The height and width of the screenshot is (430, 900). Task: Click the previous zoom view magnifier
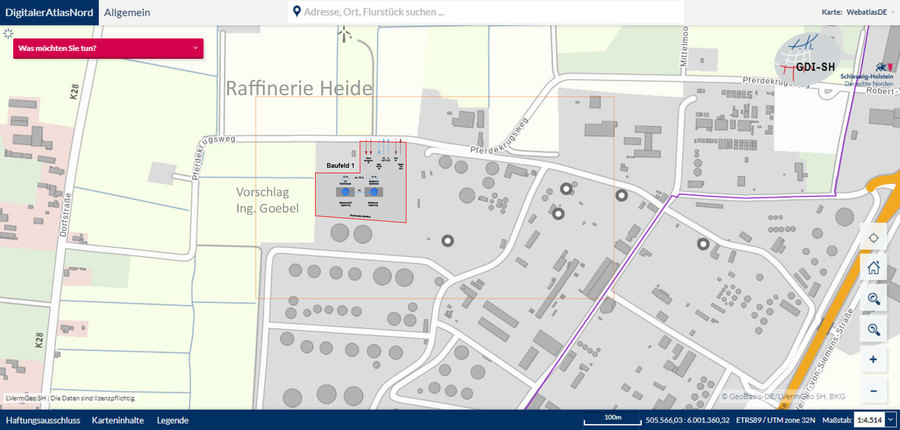point(873,298)
